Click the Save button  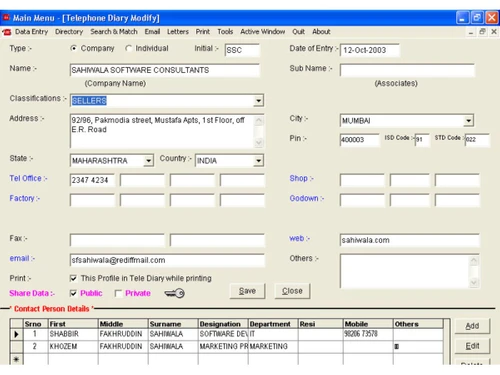247,291
